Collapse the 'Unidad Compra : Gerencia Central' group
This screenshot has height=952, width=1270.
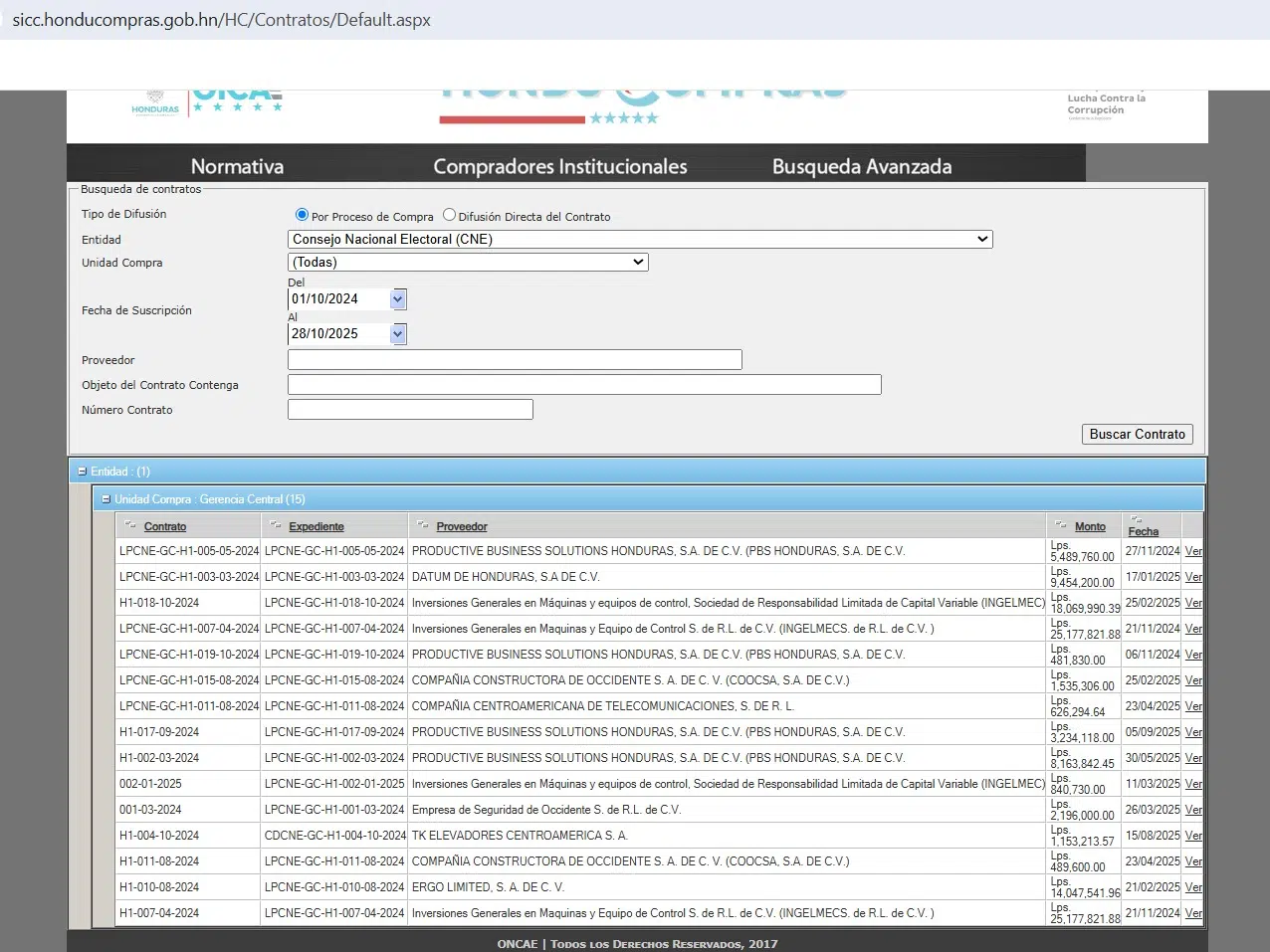tap(106, 499)
